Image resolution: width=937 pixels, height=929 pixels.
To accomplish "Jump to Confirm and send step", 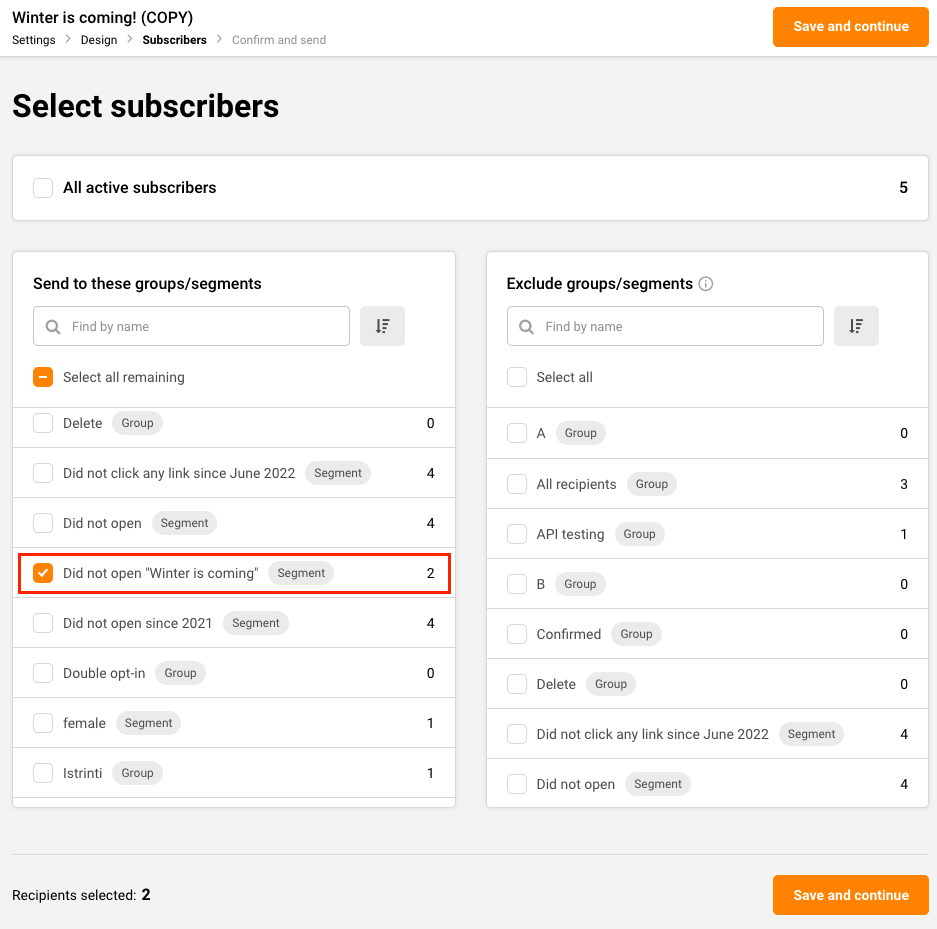I will pos(279,40).
